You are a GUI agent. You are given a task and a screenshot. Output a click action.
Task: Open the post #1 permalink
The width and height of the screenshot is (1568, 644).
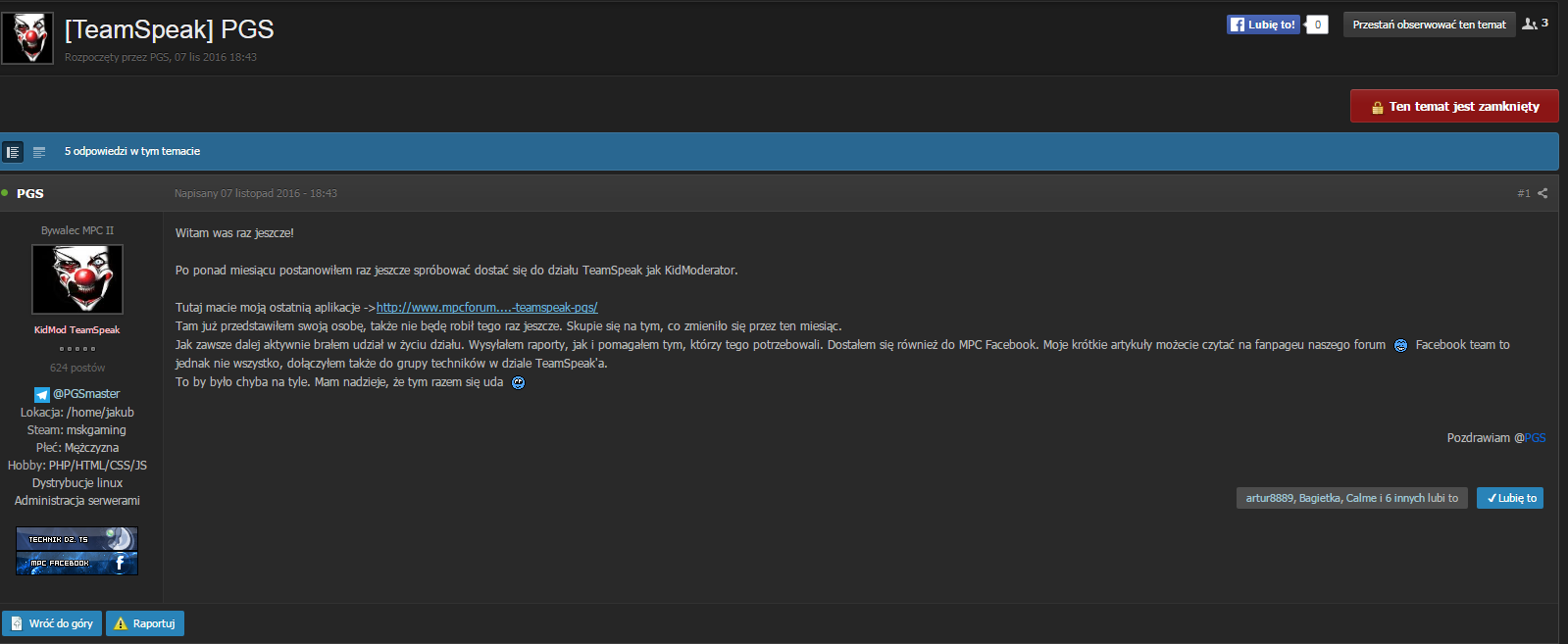coord(1524,193)
